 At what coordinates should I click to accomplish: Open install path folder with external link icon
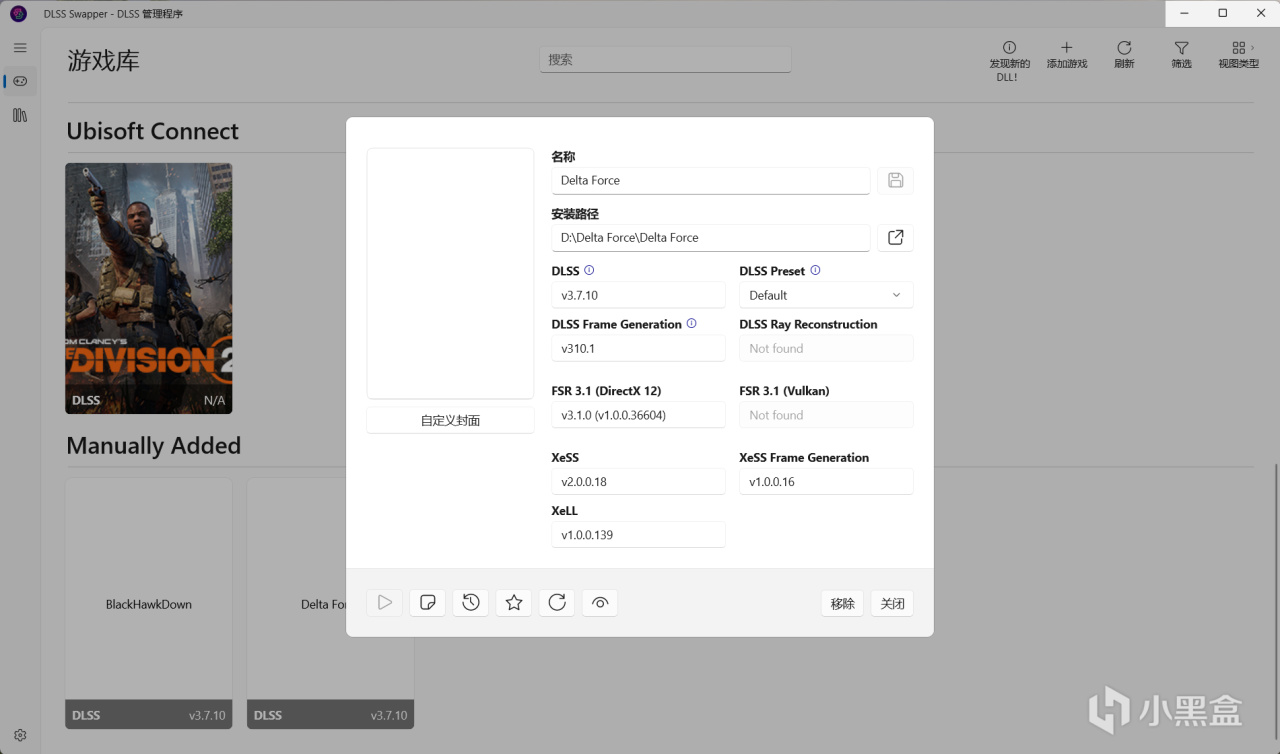coord(896,237)
